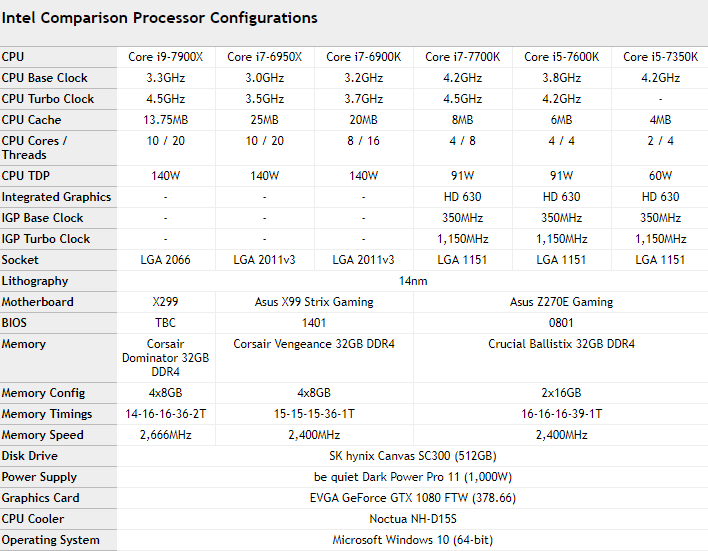Click the Core i9-7900X column header
The width and height of the screenshot is (708, 551).
point(166,57)
